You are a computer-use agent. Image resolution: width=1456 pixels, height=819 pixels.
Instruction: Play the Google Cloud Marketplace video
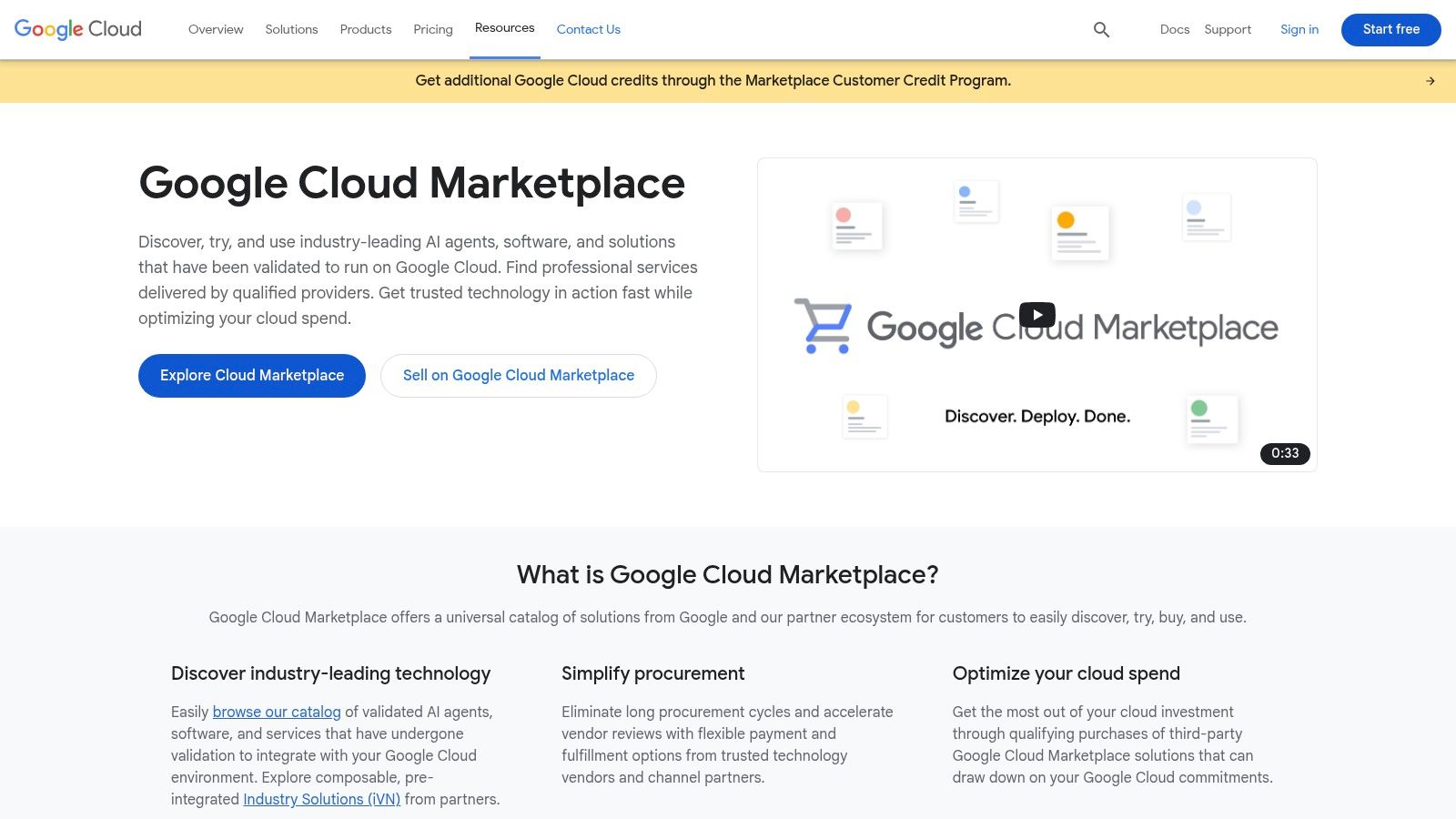[x=1036, y=314]
